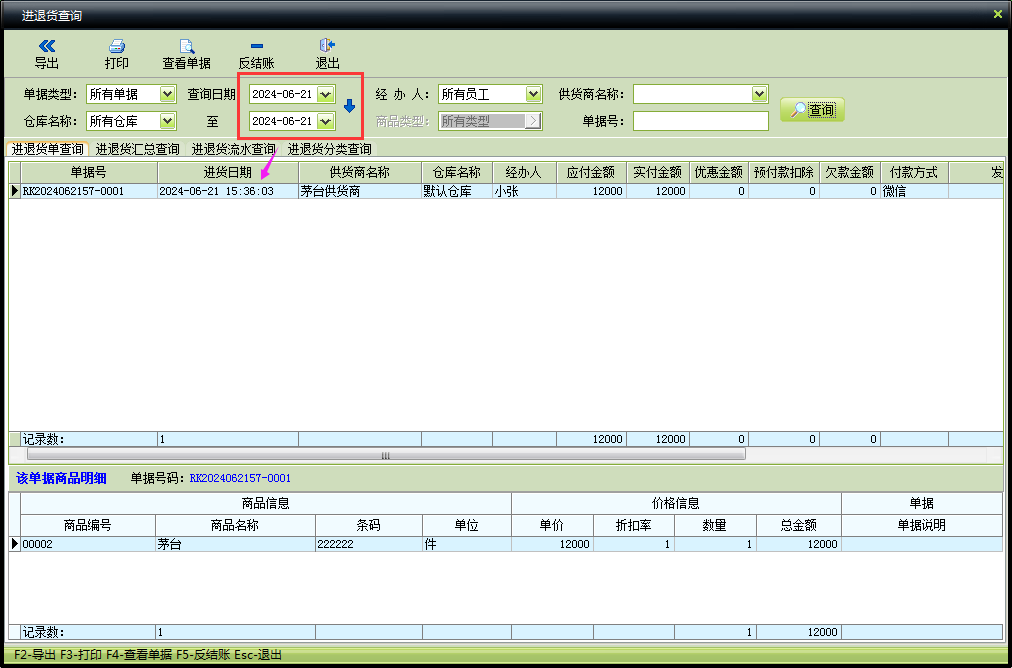This screenshot has width=1012, height=668.
Task: Switch to 进退货流水查询 tab
Action: (x=233, y=149)
